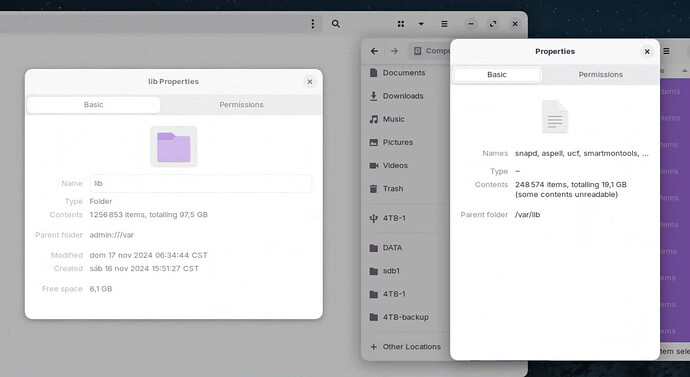Click the USB icon beside 4TB-1

pos(374,218)
